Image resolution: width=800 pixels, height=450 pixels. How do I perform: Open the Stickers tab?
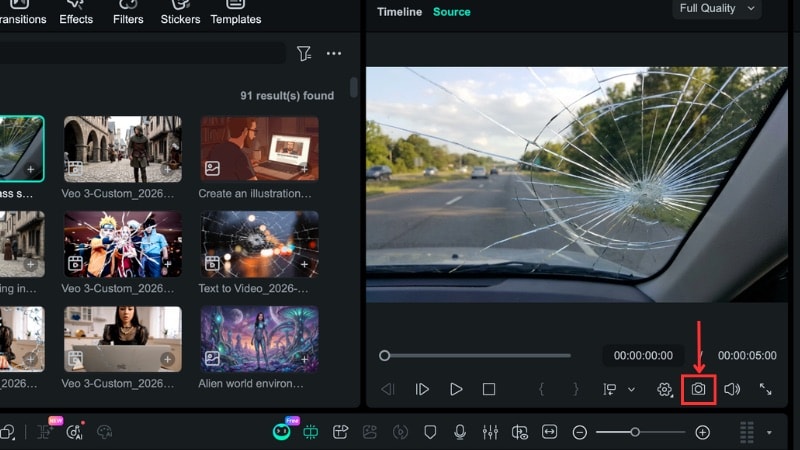point(180,13)
